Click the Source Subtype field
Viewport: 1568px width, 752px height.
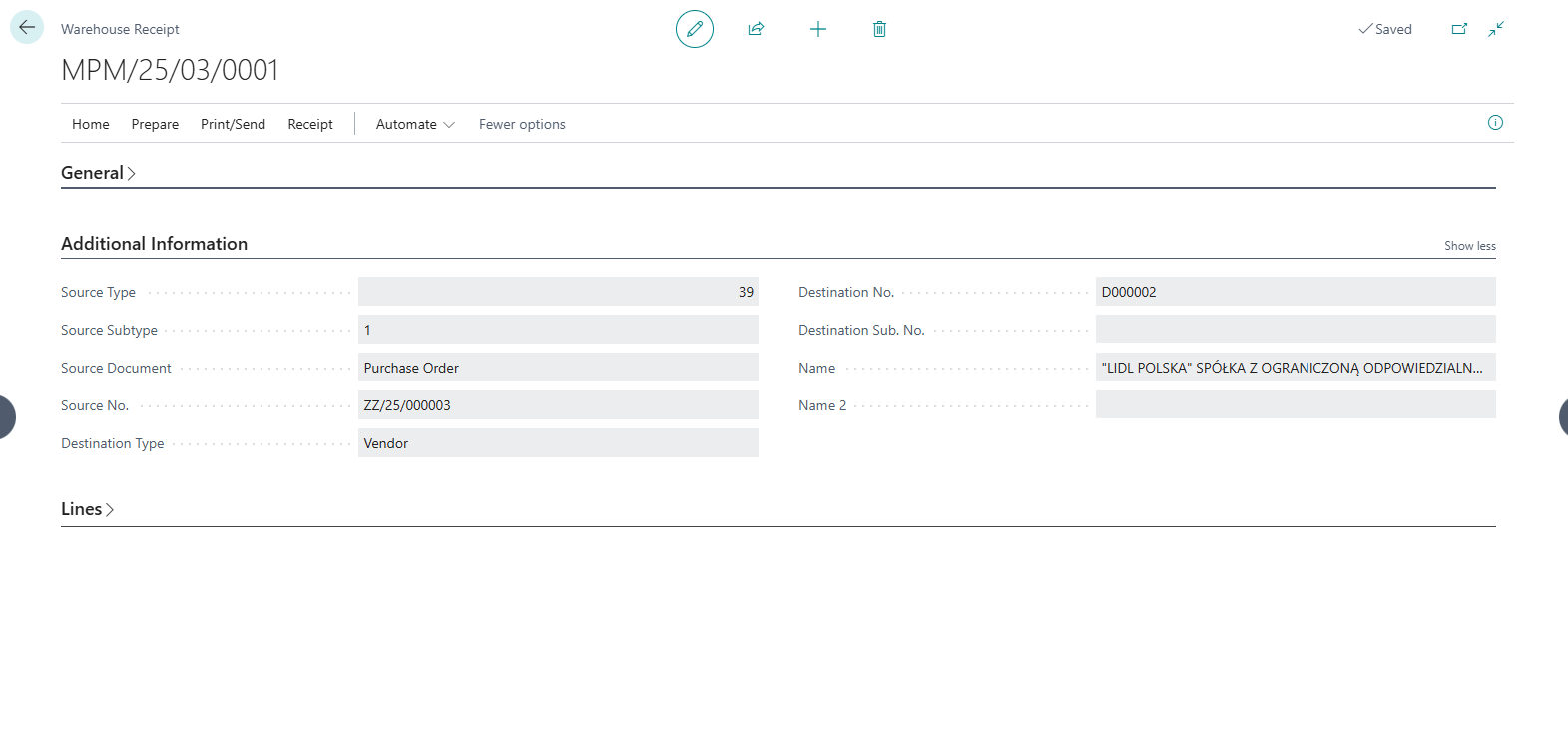pyautogui.click(x=558, y=330)
